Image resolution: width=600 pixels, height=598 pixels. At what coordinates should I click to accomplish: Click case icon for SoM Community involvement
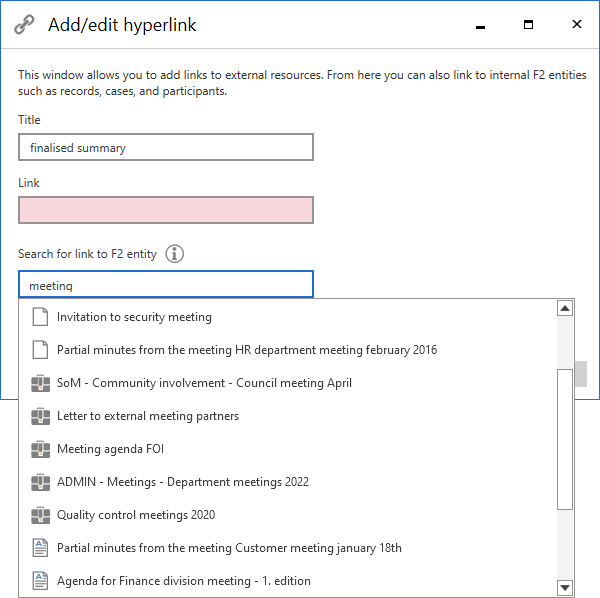40,383
